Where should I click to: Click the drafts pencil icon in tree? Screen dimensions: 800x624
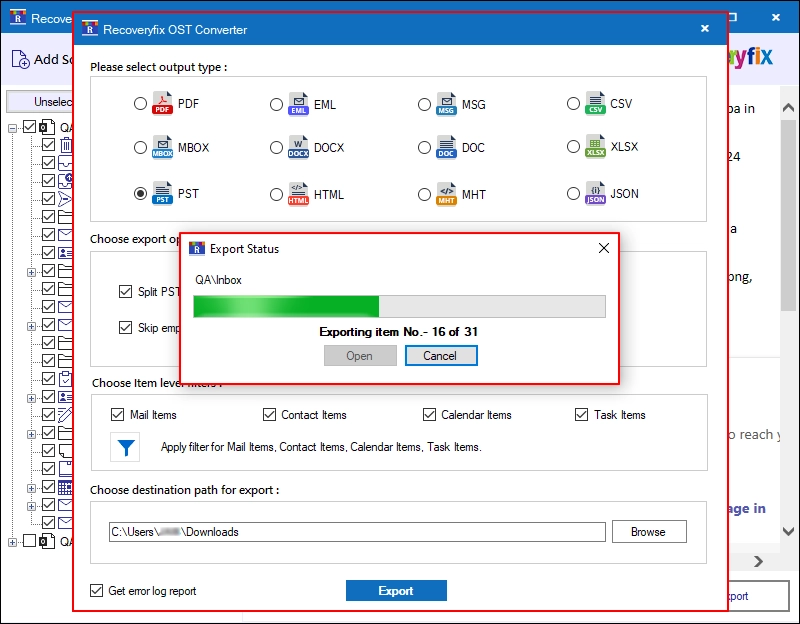coord(65,415)
